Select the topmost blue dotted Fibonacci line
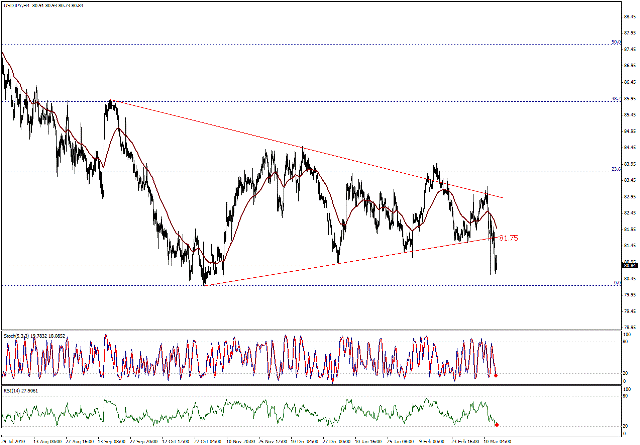640x445 pixels. [300, 45]
